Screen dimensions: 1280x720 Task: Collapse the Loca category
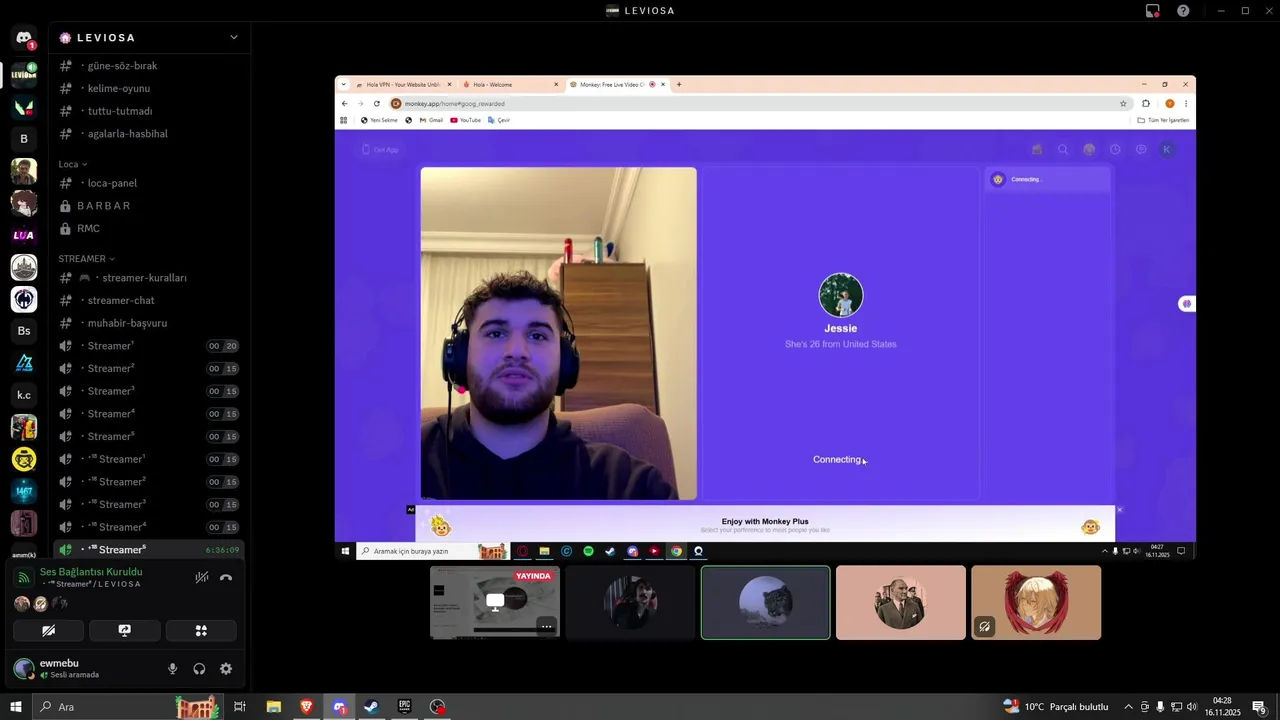coord(73,164)
